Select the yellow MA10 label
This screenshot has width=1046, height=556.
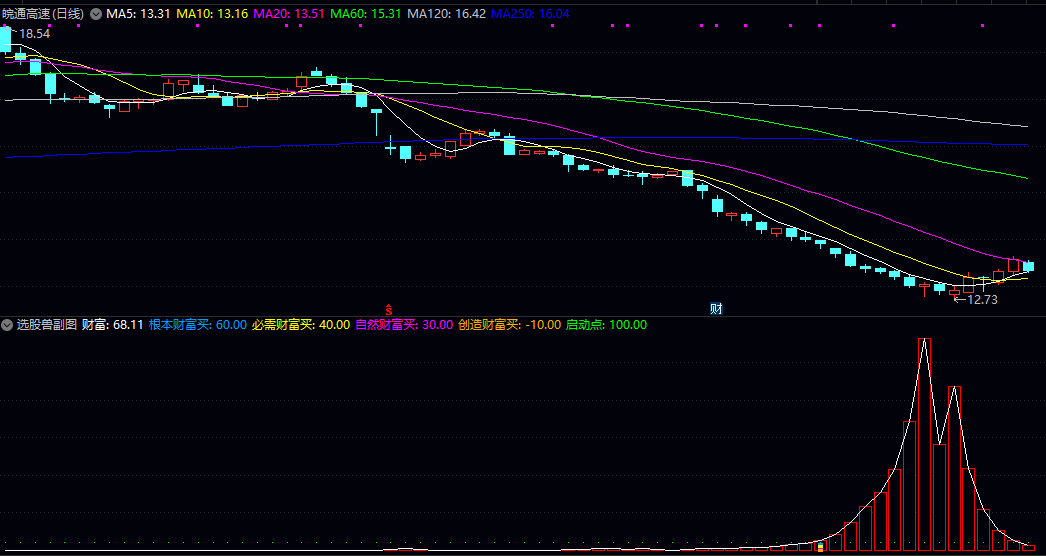[x=212, y=14]
